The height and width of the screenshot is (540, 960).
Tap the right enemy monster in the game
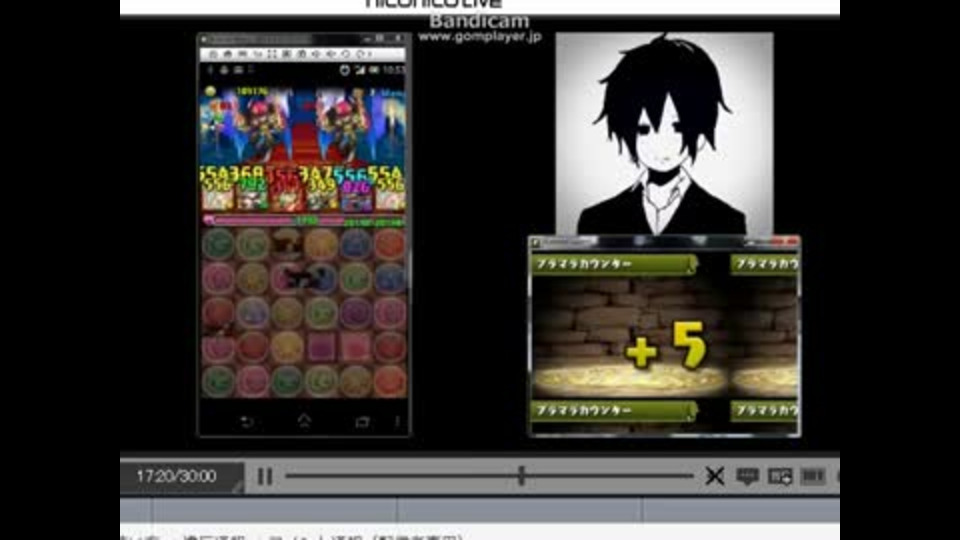[343, 127]
